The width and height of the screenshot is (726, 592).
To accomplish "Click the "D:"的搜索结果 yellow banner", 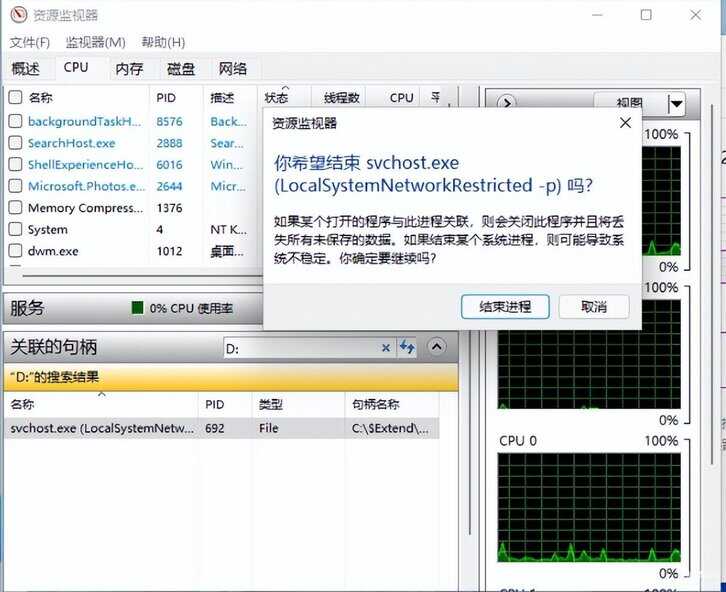I will point(231,377).
